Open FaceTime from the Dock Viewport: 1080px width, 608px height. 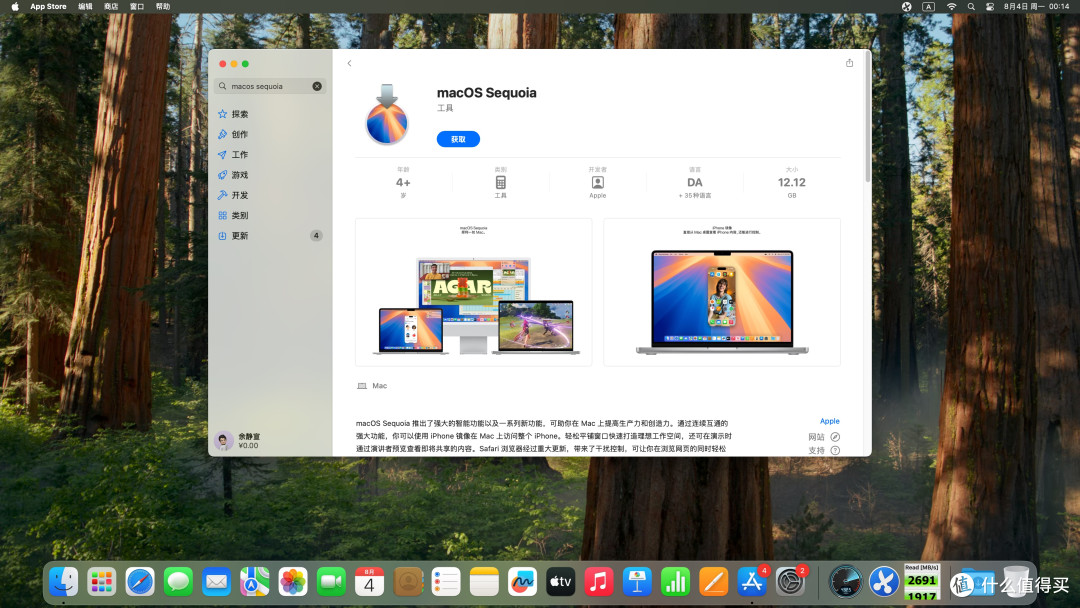pos(331,582)
